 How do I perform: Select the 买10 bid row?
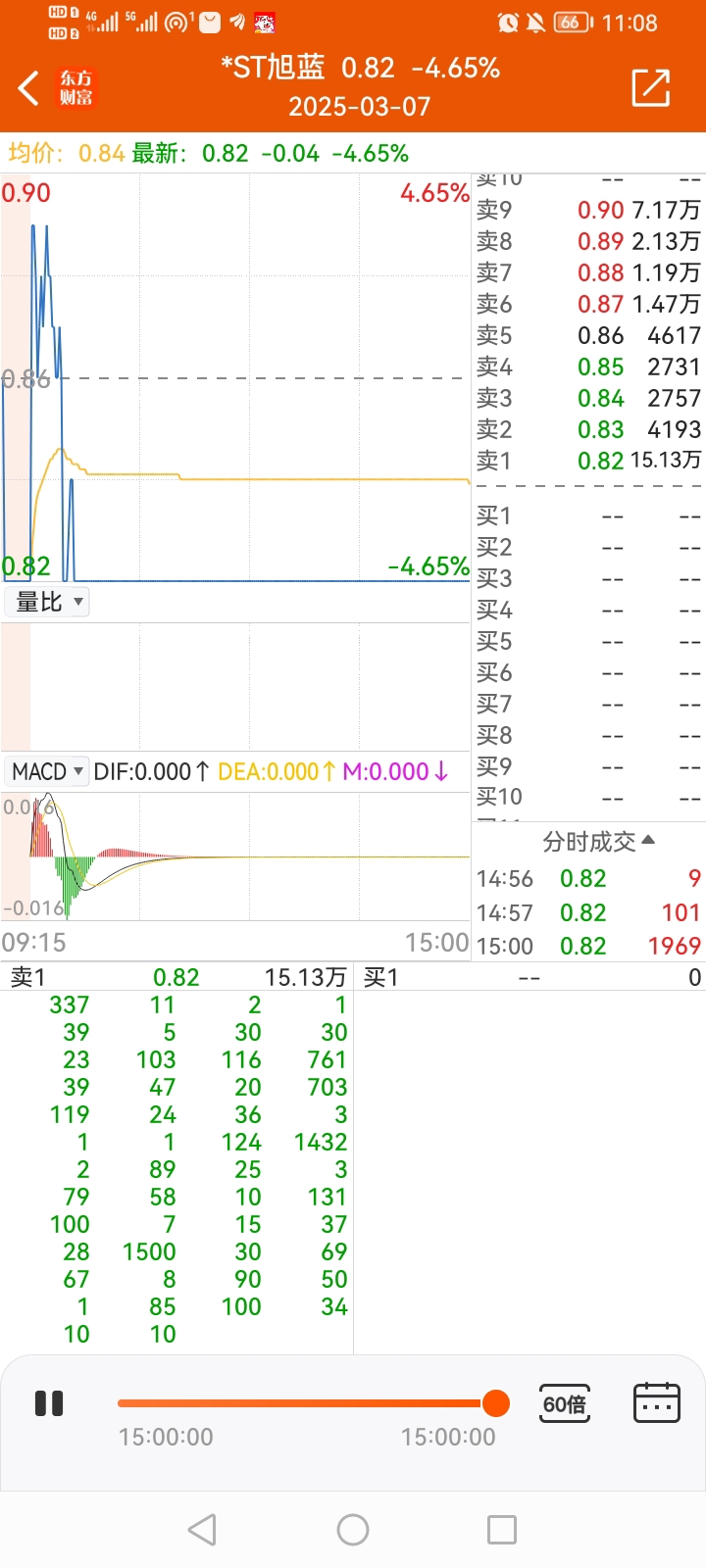[588, 797]
